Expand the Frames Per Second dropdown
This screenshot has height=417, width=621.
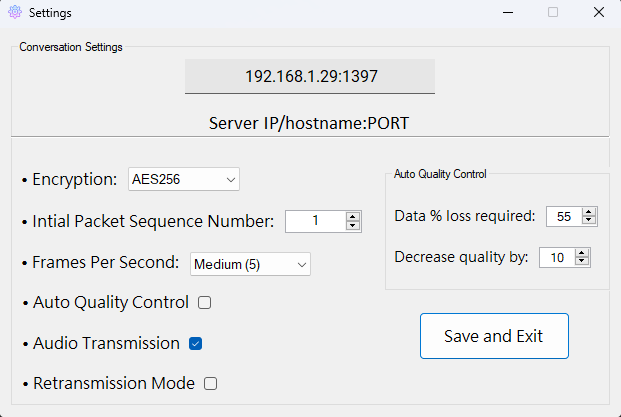[x=251, y=264]
